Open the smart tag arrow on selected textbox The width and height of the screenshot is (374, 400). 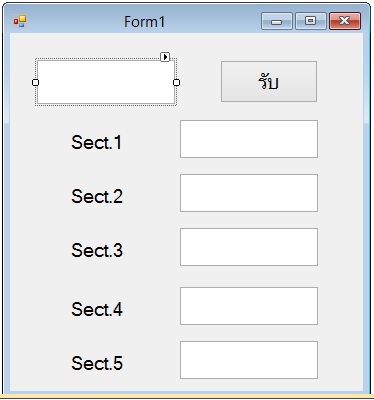[165, 57]
